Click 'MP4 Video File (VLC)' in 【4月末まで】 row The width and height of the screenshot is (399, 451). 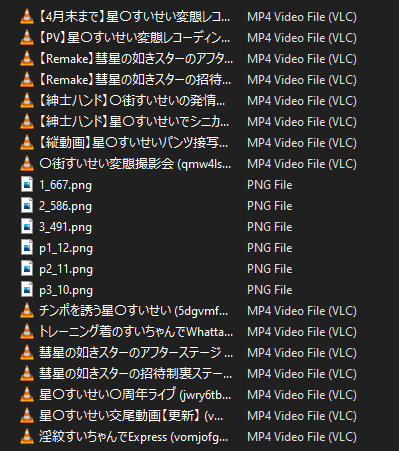pyautogui.click(x=302, y=17)
